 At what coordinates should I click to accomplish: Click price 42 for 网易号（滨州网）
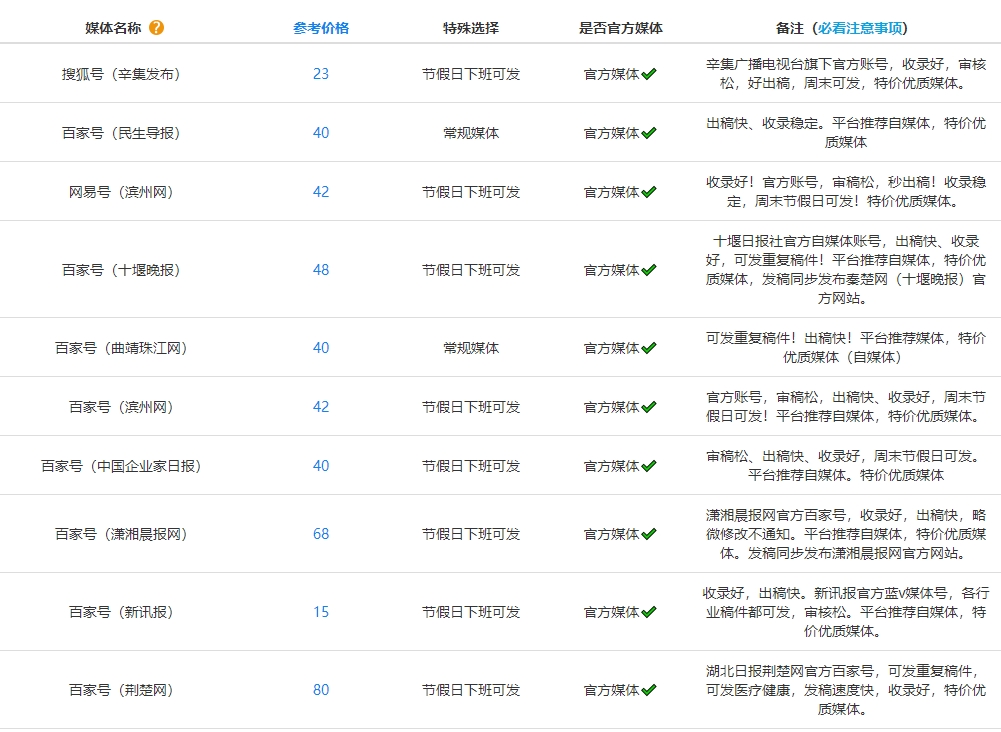321,191
